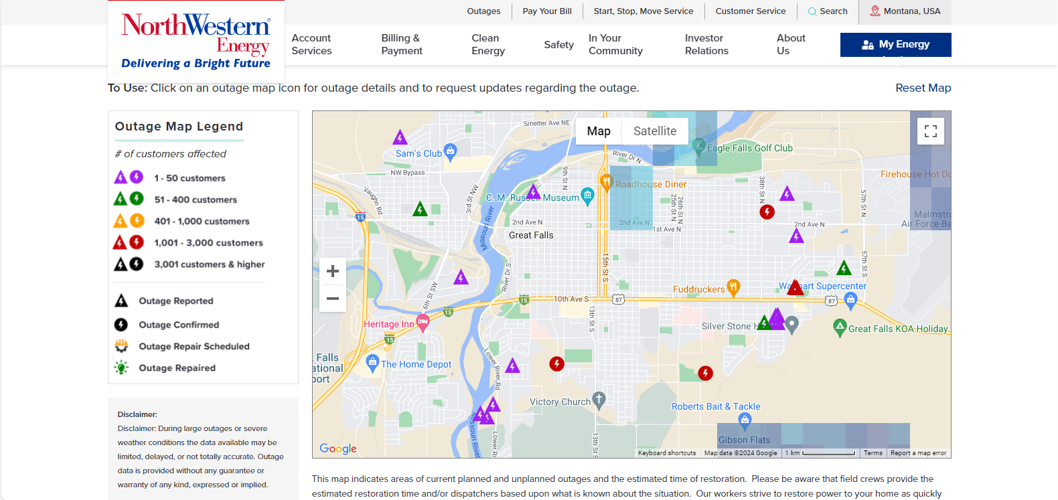Open the Search tool in top bar

[x=827, y=11]
